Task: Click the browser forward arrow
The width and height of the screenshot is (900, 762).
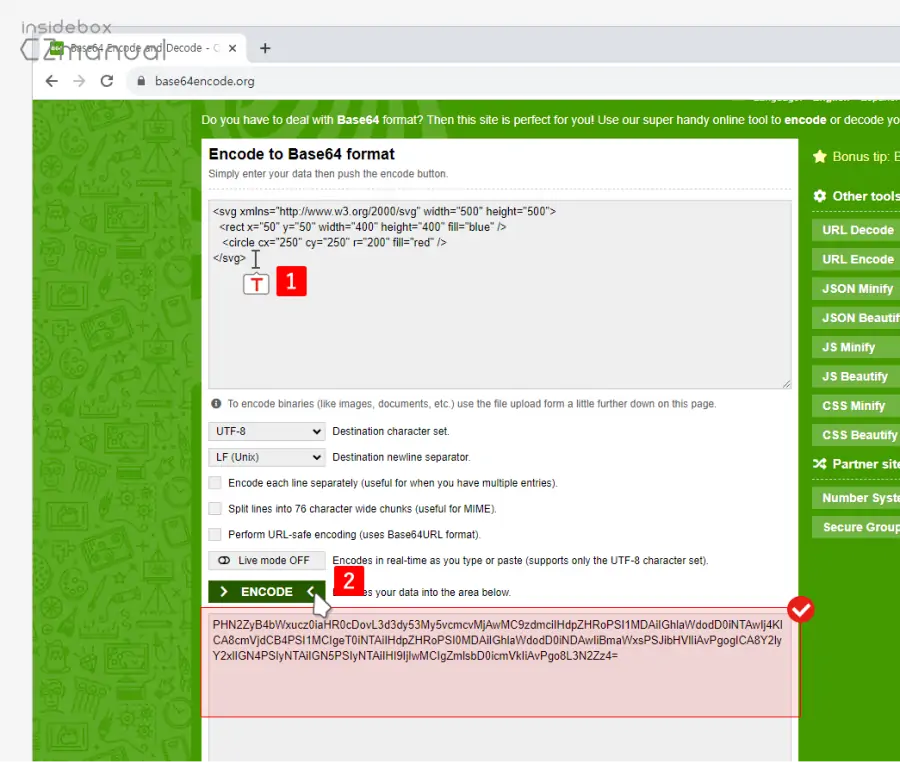Action: (x=79, y=81)
